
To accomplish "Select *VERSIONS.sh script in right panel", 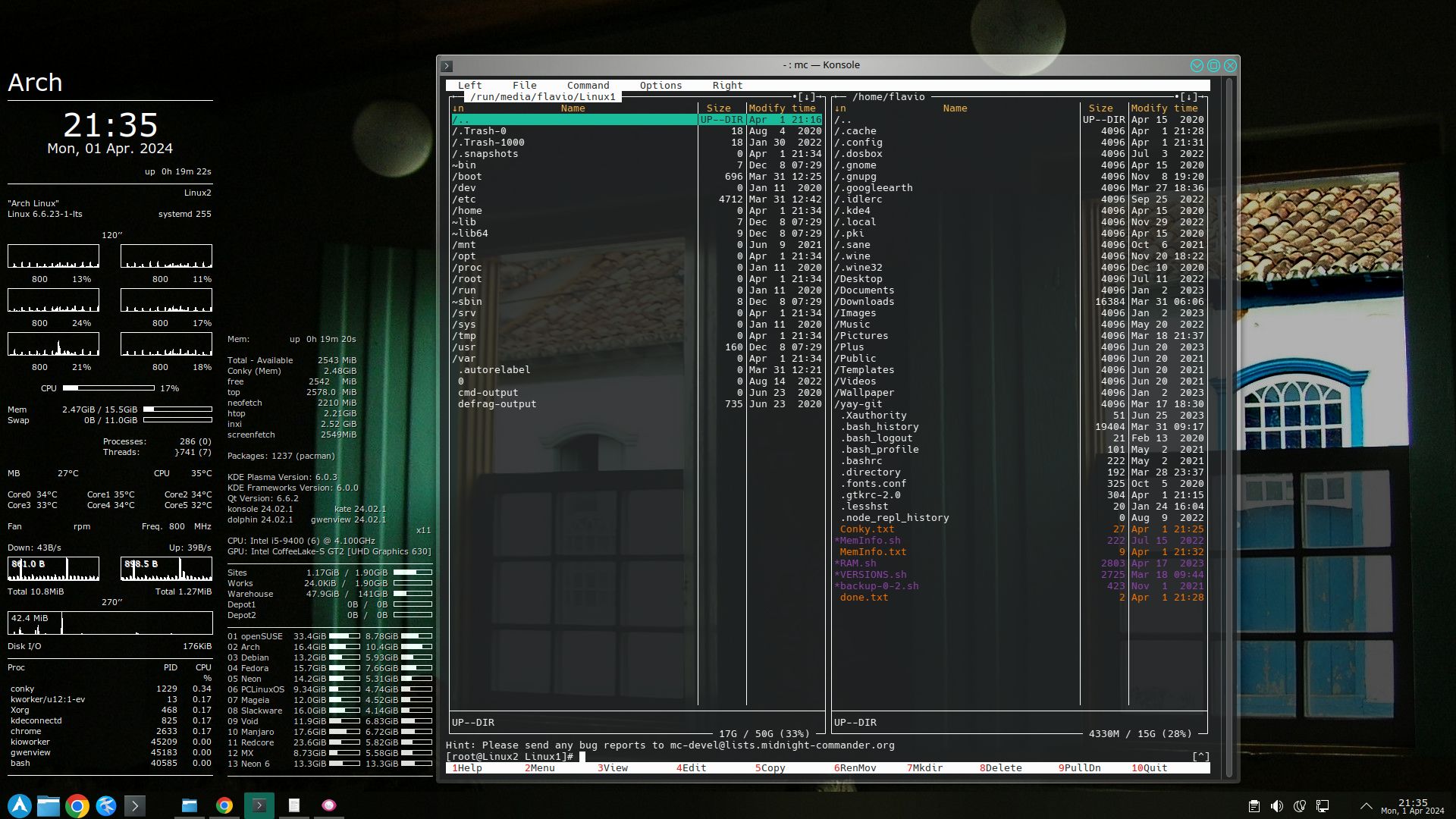I will [1019, 575].
